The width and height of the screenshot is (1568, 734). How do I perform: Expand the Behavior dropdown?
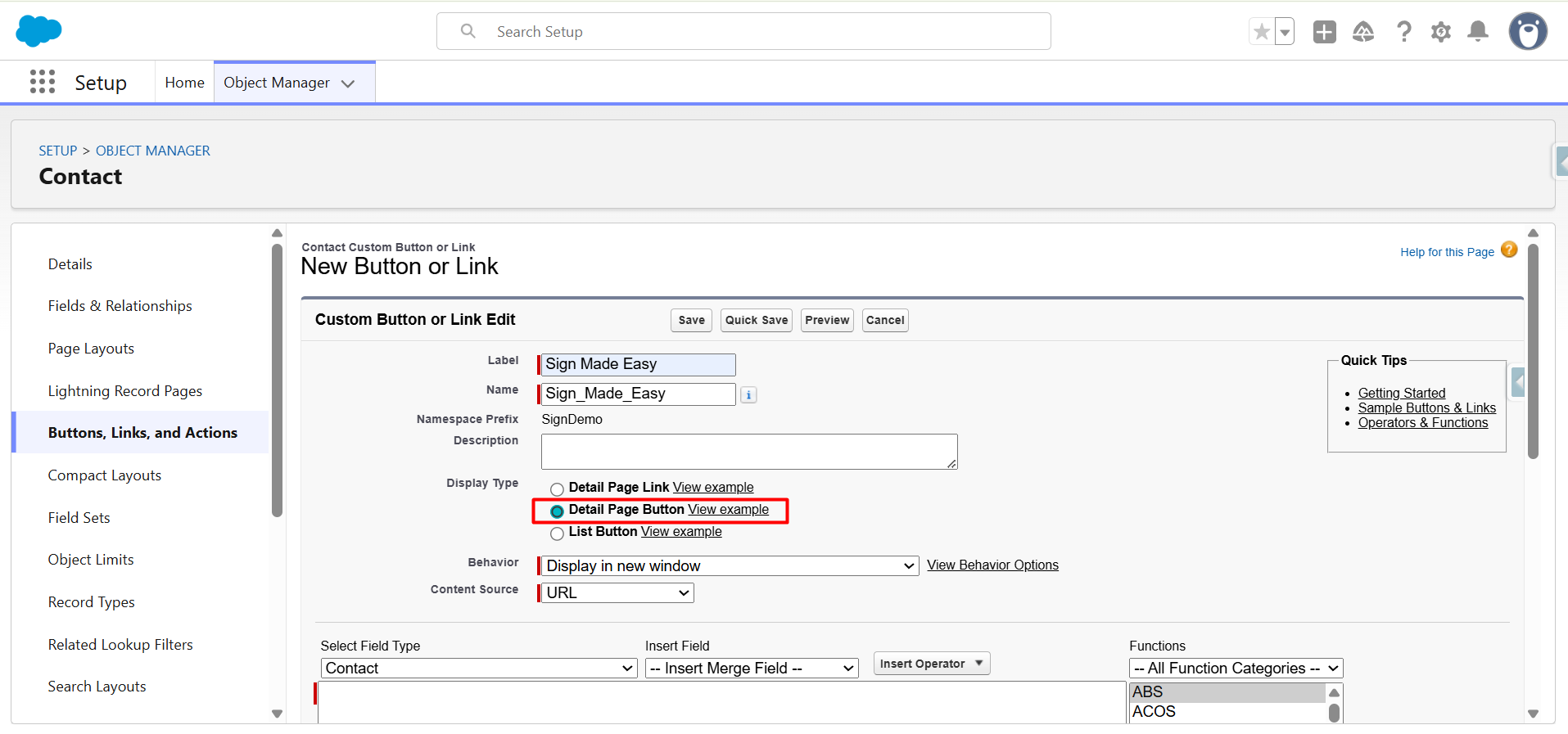[x=729, y=566]
